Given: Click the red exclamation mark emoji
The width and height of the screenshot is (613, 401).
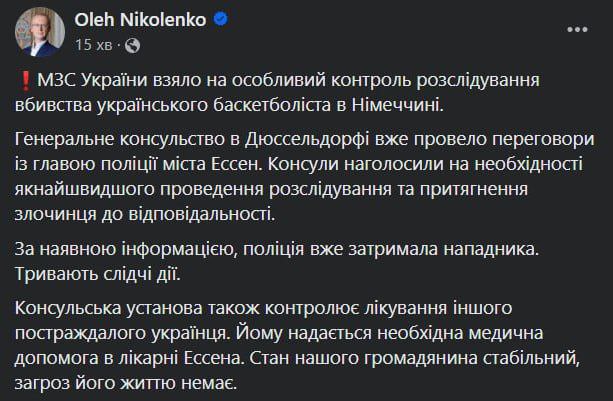Looking at the screenshot, I should point(26,81).
